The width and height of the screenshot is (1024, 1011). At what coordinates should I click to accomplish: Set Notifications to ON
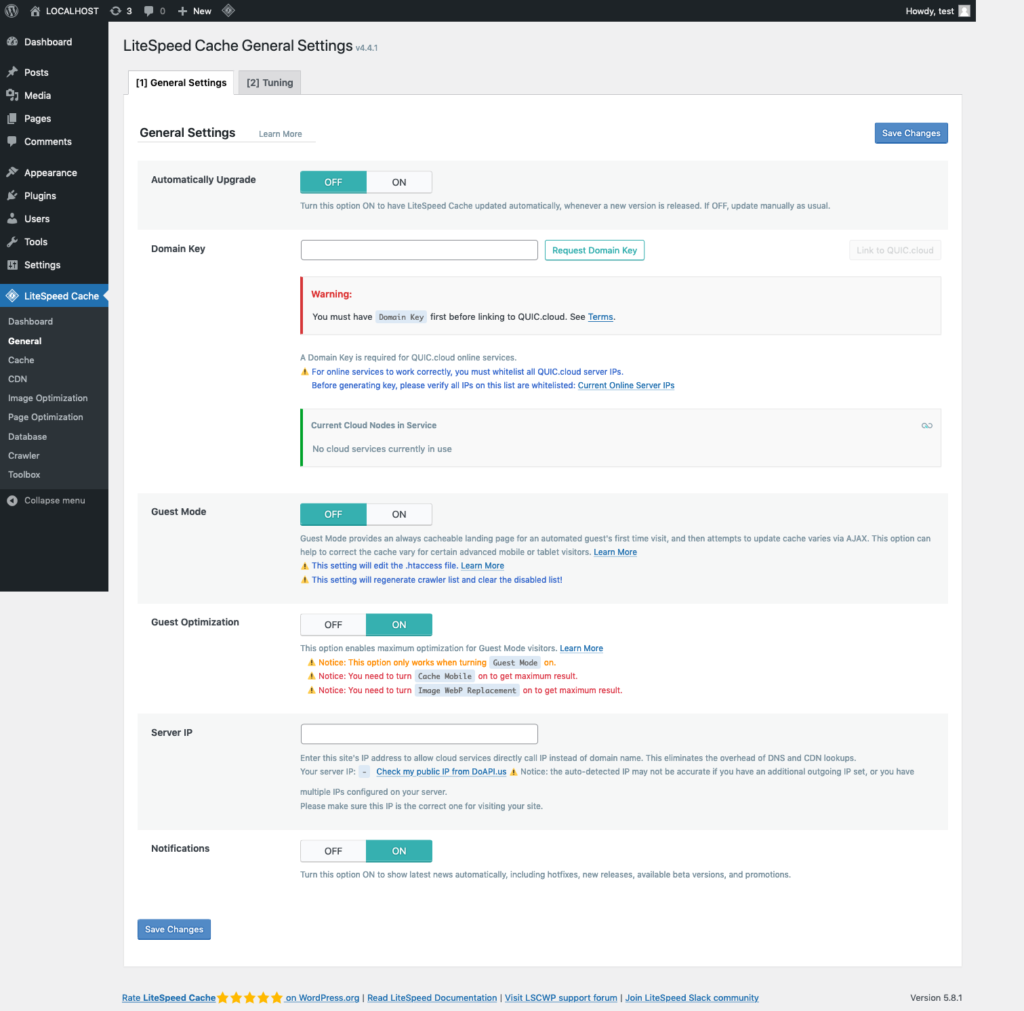399,851
